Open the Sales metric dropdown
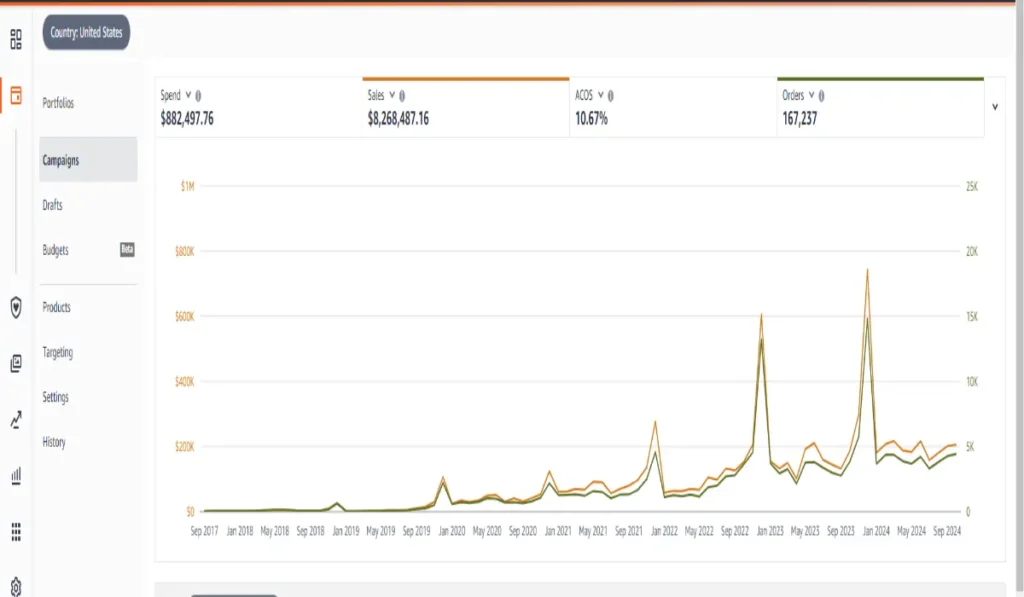 click(x=392, y=96)
